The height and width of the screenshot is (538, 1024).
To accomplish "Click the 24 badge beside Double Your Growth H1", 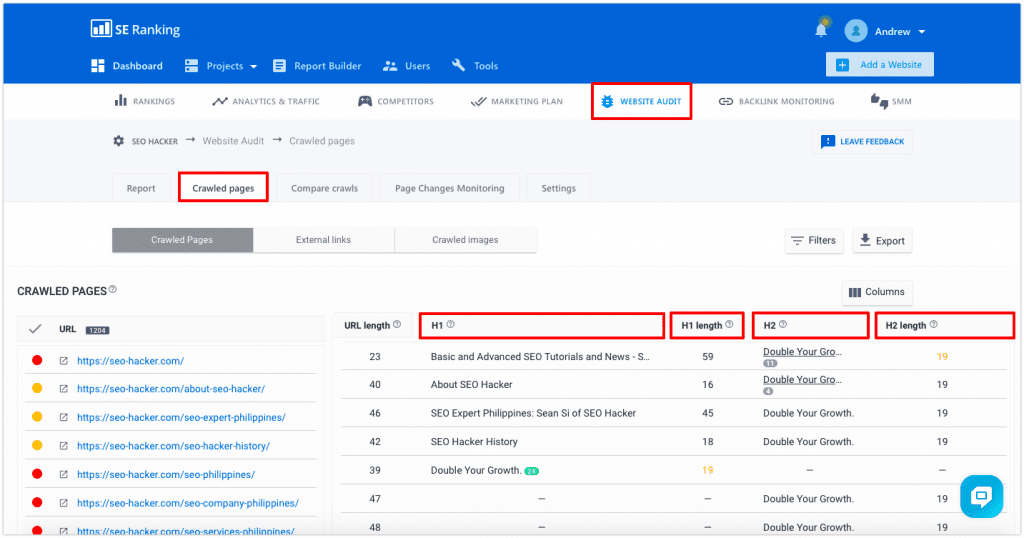I will coord(532,471).
